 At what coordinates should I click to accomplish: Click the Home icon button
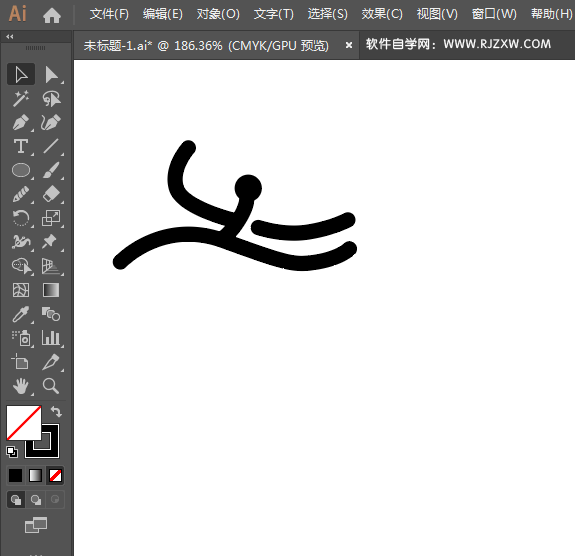[x=52, y=15]
